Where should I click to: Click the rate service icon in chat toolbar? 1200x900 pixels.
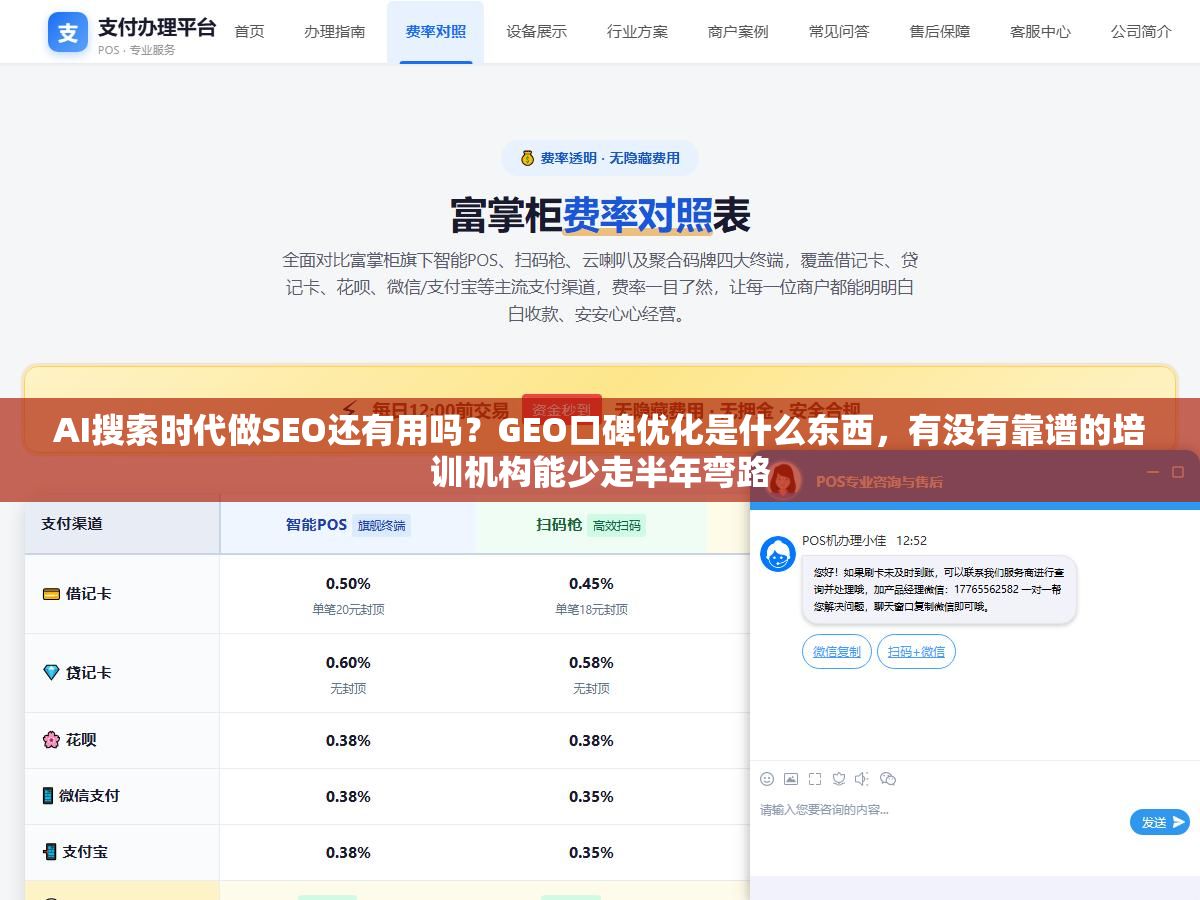[x=839, y=779]
